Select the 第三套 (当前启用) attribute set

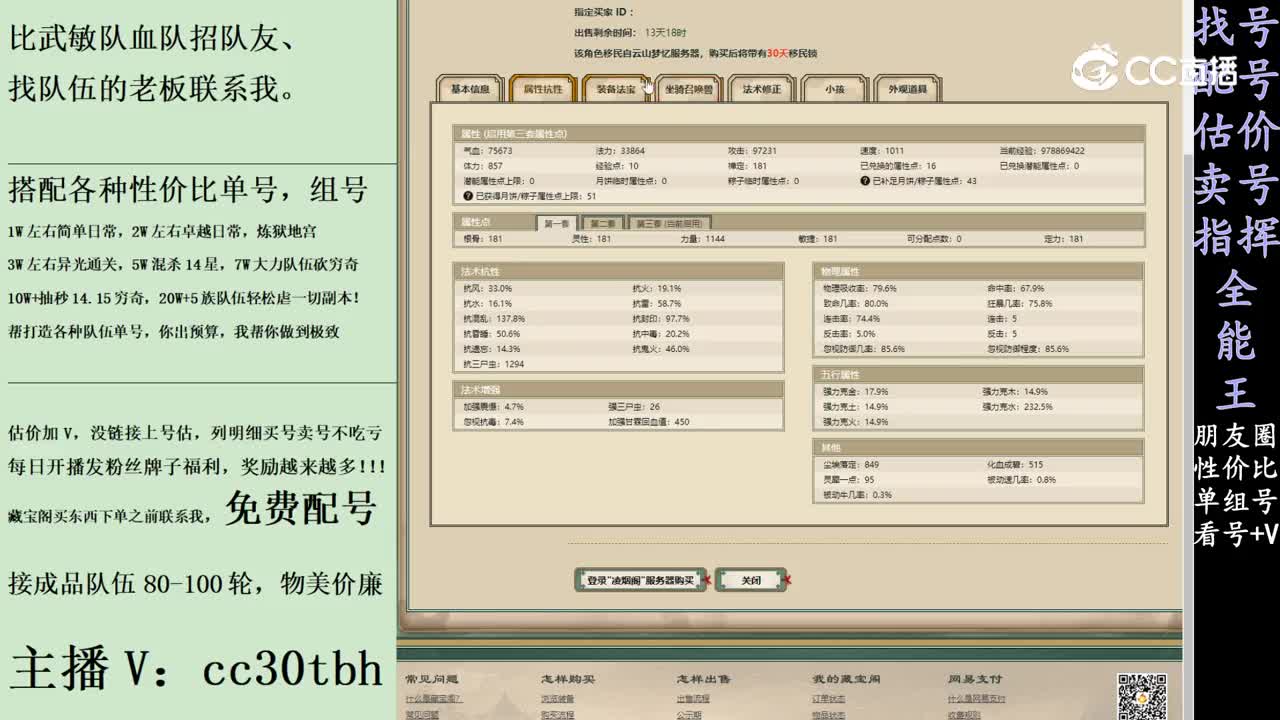[670, 224]
